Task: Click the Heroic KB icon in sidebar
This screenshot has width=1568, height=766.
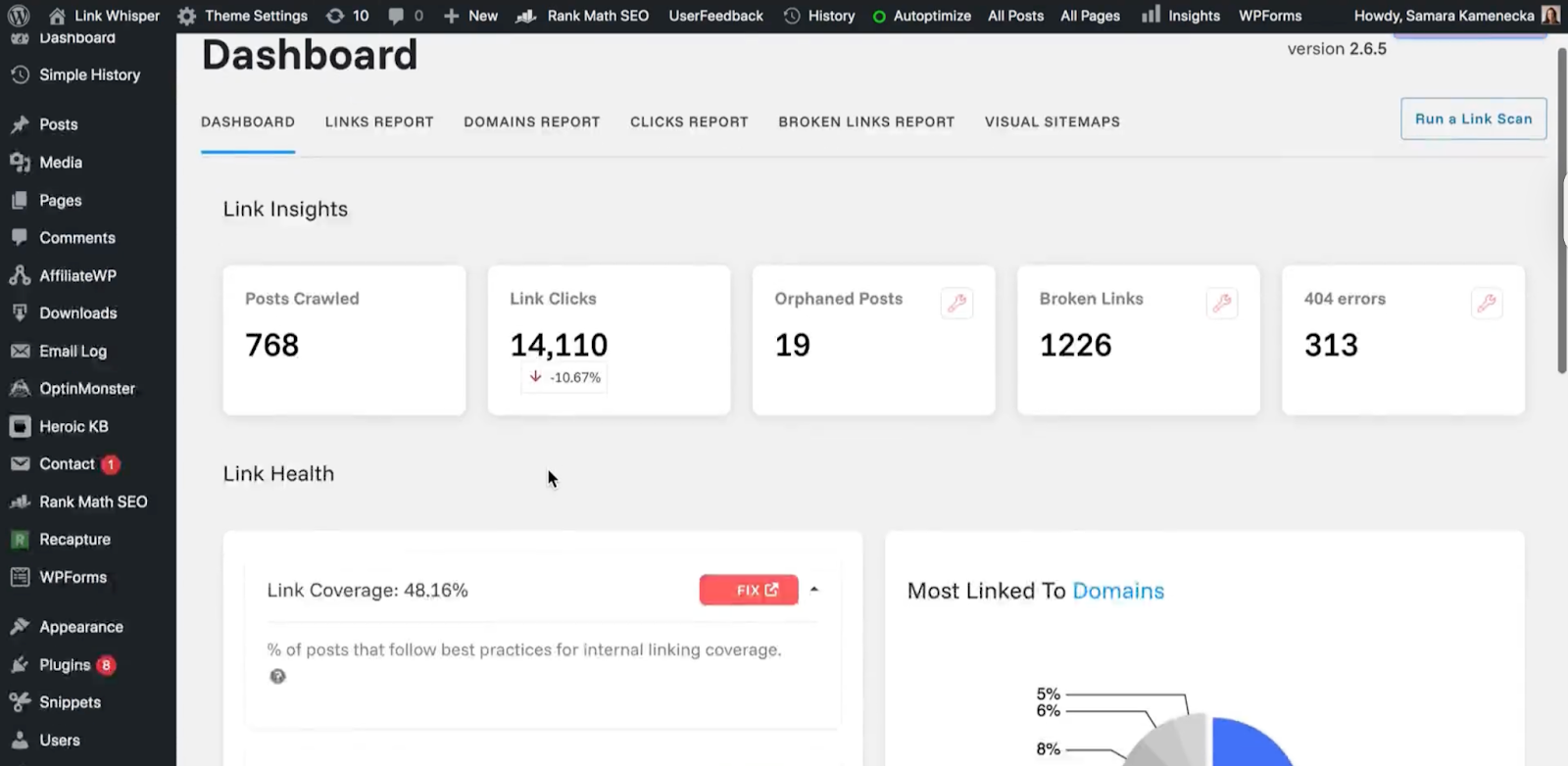Action: pyautogui.click(x=20, y=426)
